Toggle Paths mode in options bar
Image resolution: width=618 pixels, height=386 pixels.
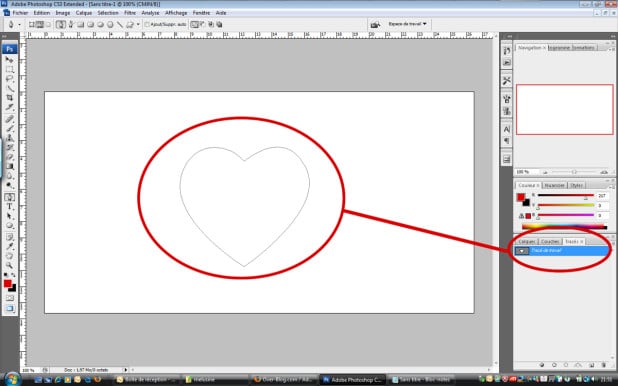pos(40,24)
